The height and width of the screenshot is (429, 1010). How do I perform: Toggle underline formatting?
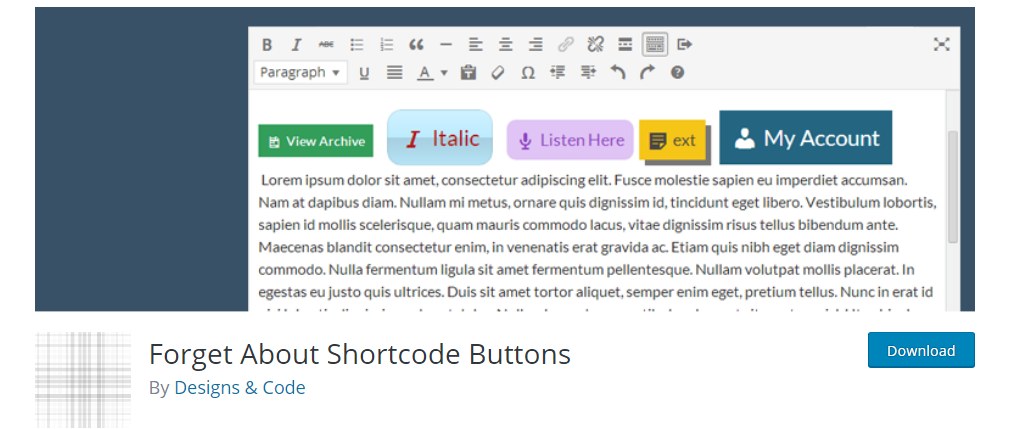[364, 72]
